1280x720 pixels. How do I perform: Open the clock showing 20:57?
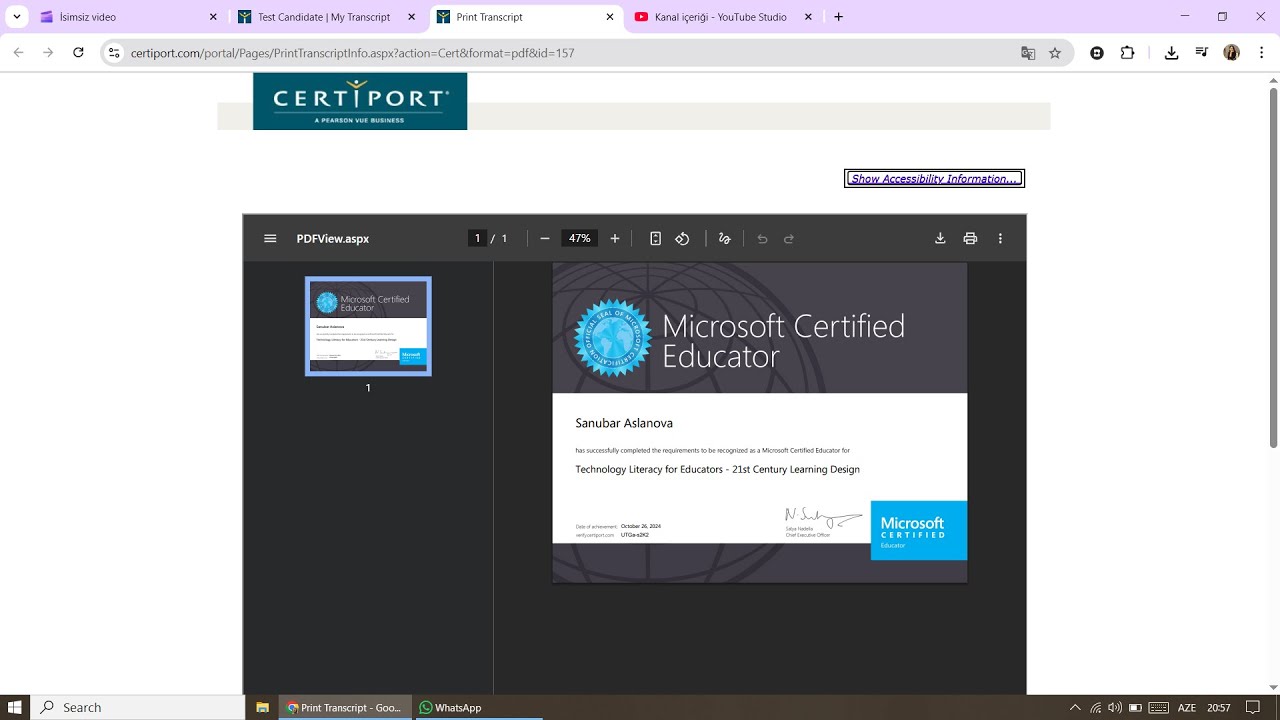point(1219,708)
